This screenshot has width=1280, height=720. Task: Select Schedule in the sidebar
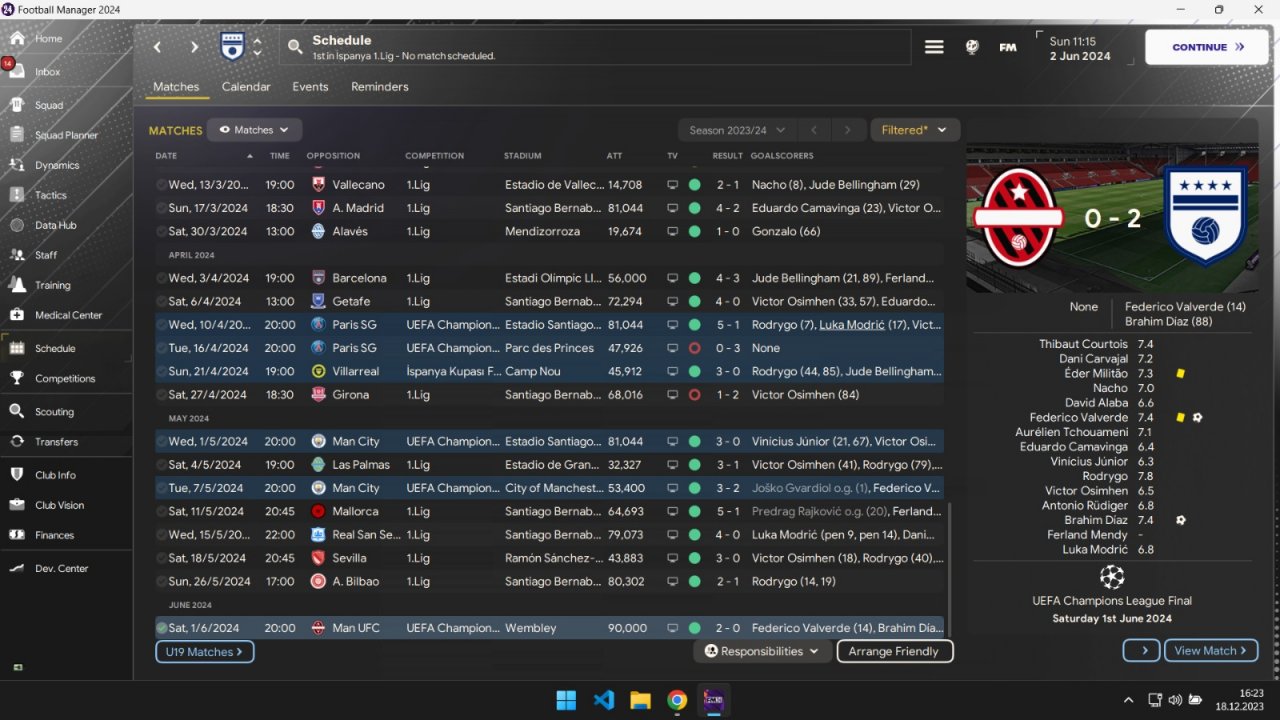click(x=66, y=348)
